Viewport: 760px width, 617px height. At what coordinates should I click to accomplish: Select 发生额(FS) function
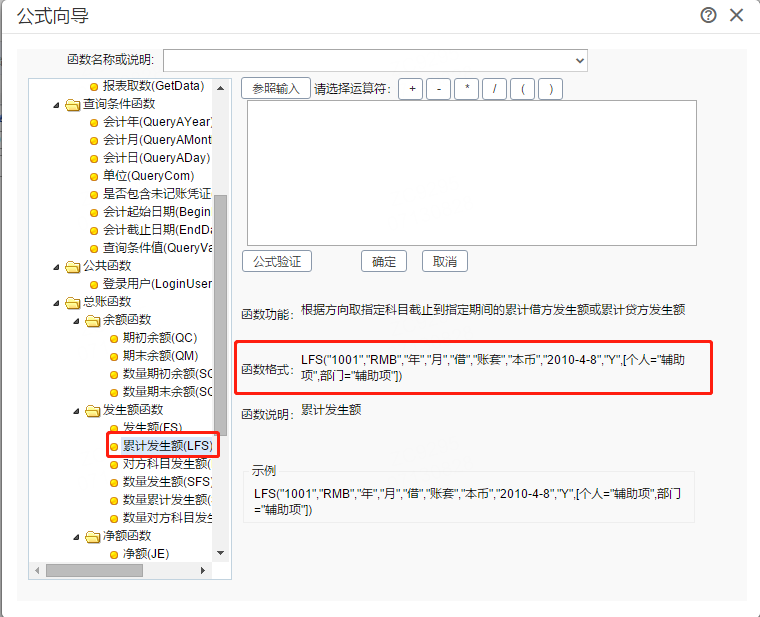click(152, 427)
